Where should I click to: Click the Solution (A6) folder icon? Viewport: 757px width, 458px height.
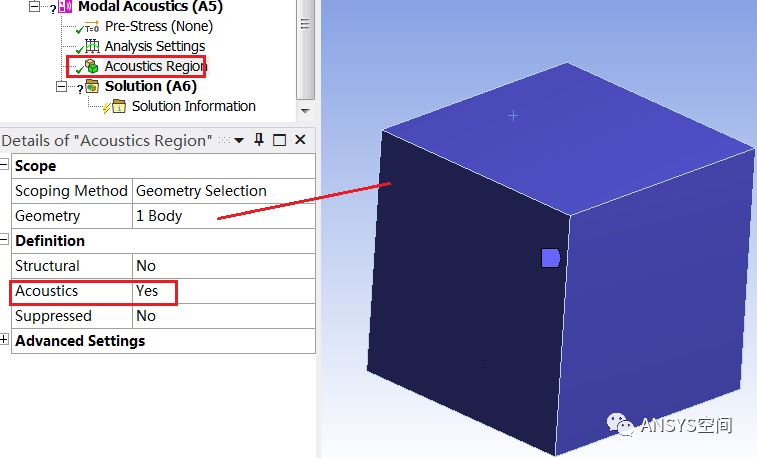[92, 87]
